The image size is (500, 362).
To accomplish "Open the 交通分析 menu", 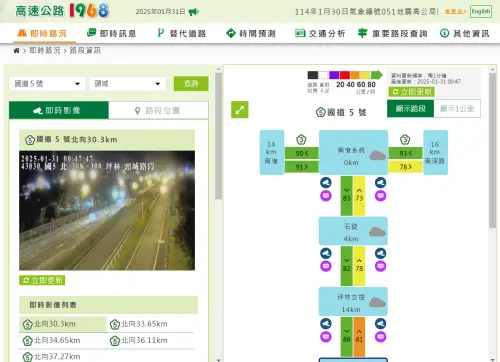I will pos(320,33).
